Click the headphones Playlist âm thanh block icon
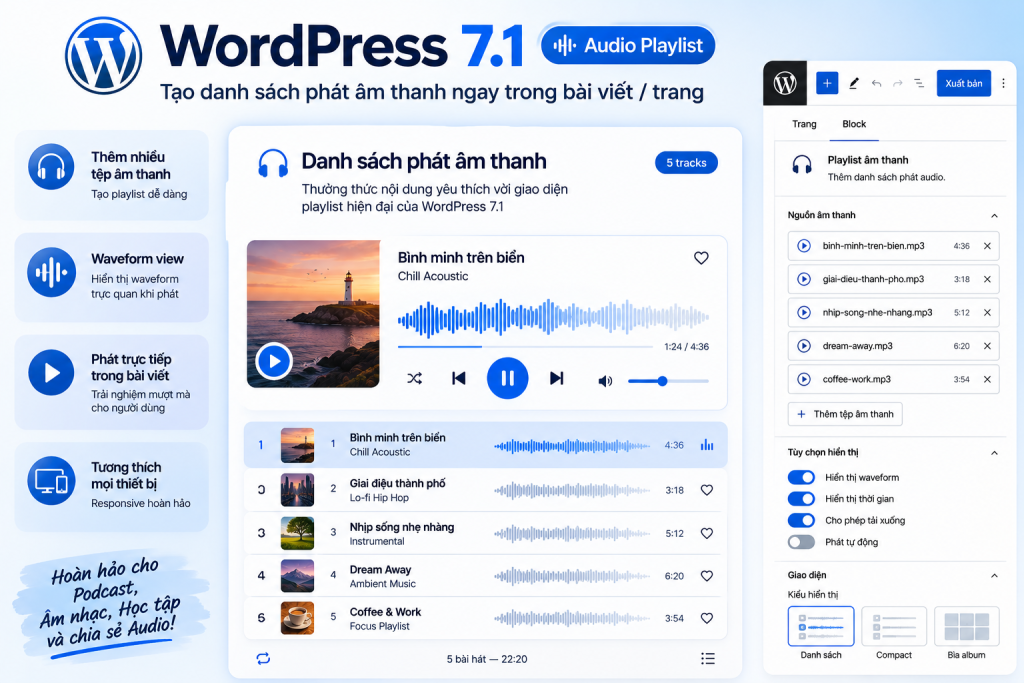 [x=802, y=165]
